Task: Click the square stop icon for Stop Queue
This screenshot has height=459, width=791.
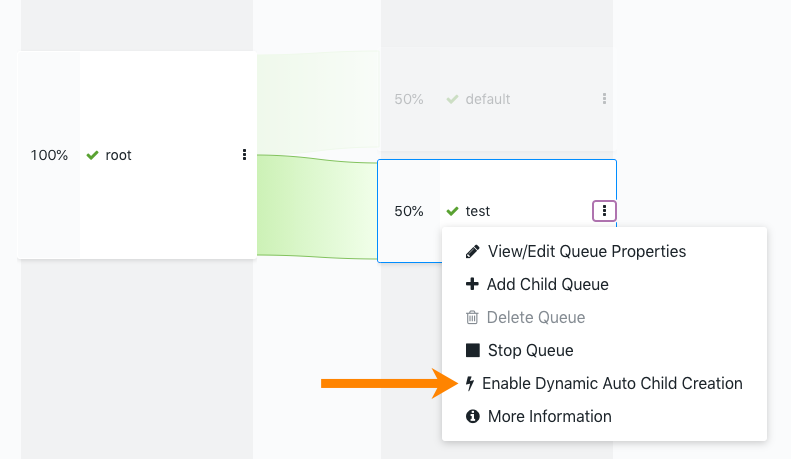Action: coord(473,350)
